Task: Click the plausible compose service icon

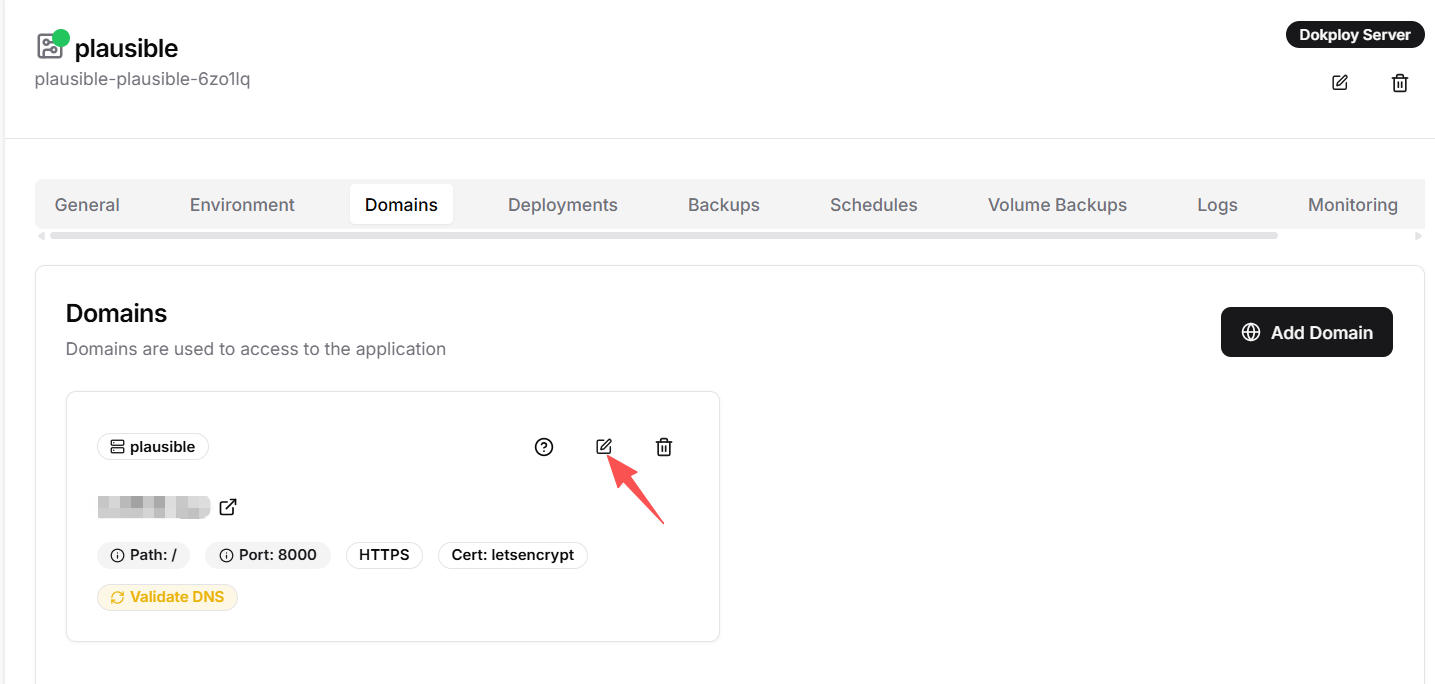Action: click(50, 46)
